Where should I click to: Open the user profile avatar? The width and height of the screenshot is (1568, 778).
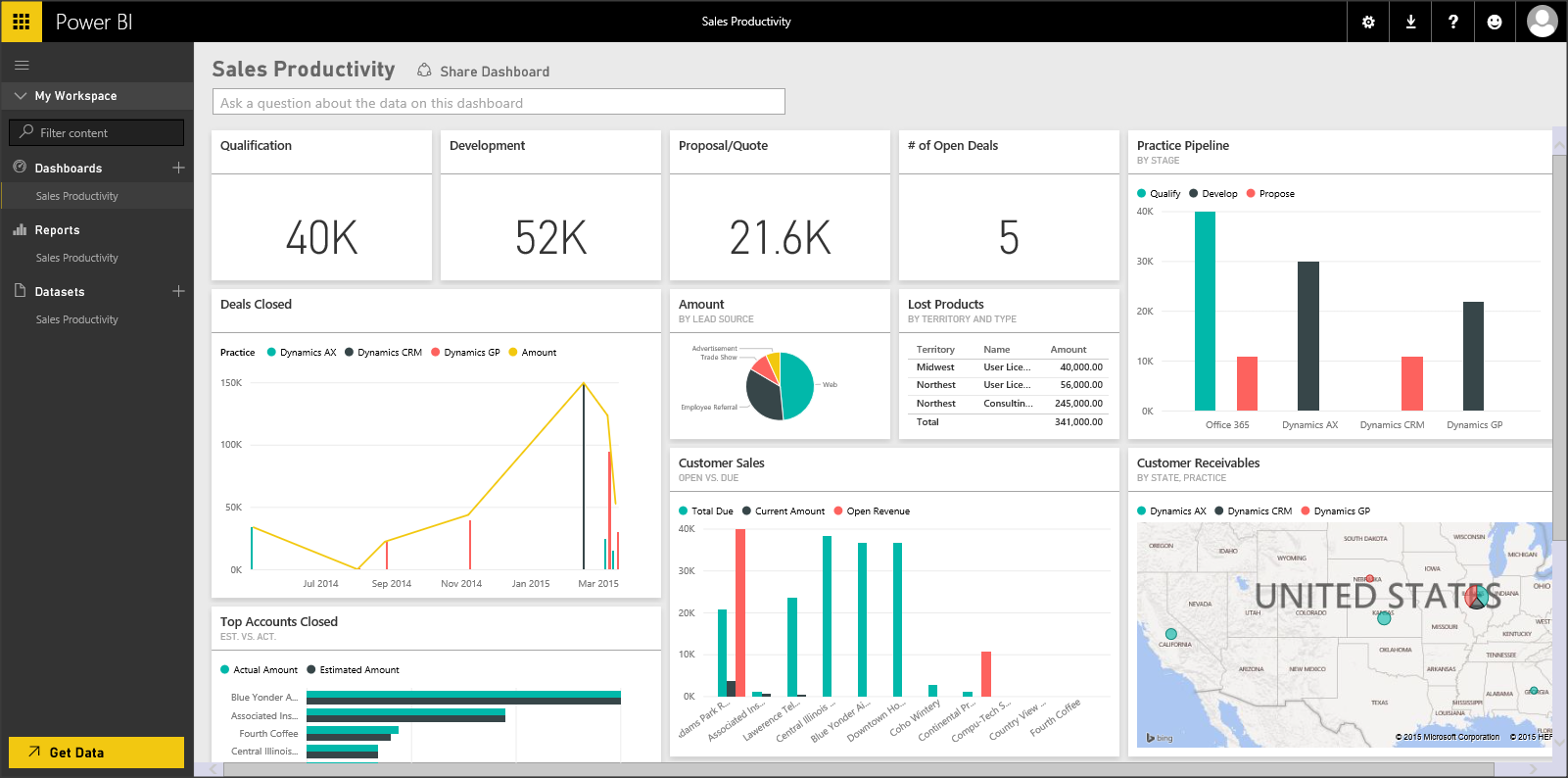(x=1542, y=22)
